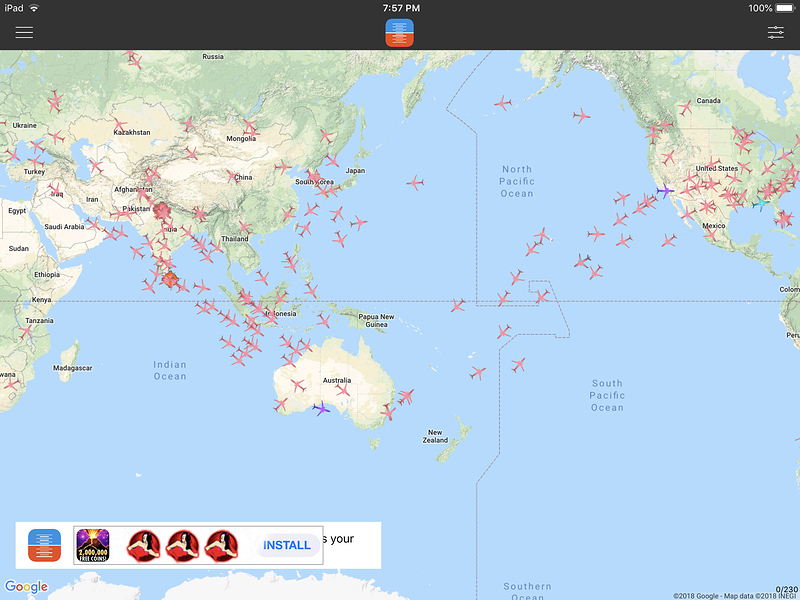This screenshot has width=800, height=600.
Task: Click the Madagascar label
Action: pos(72,368)
